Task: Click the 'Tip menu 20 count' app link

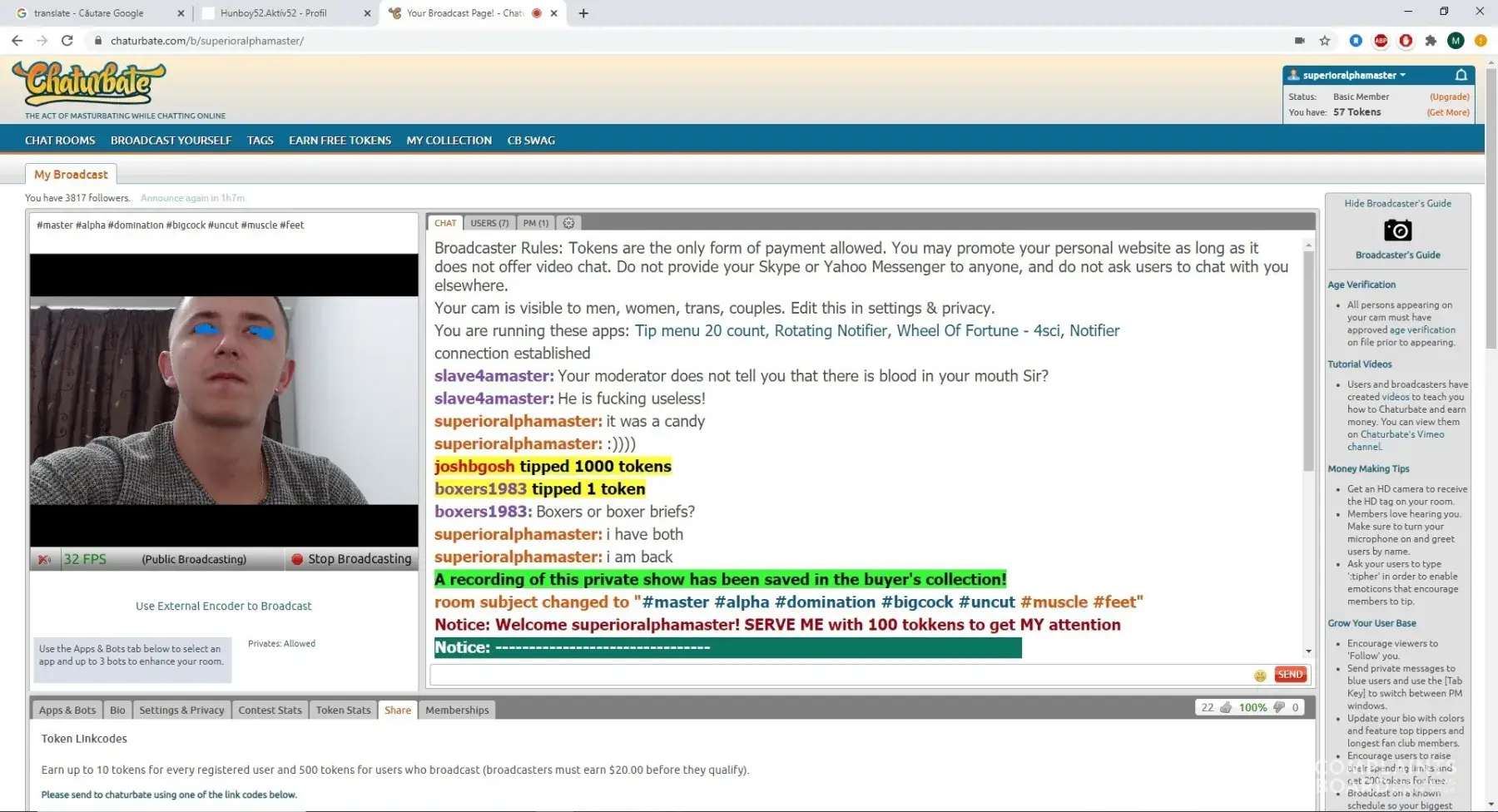Action: 700,330
